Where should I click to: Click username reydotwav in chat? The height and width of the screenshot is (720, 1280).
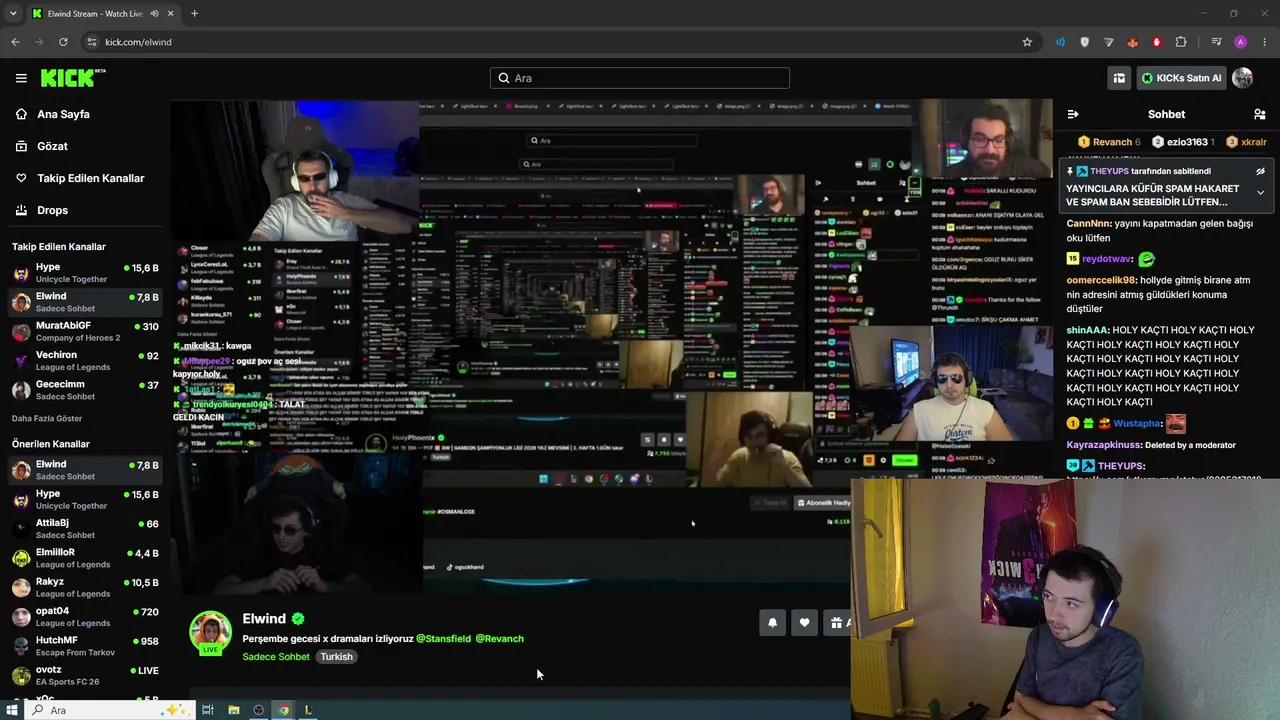(1107, 259)
